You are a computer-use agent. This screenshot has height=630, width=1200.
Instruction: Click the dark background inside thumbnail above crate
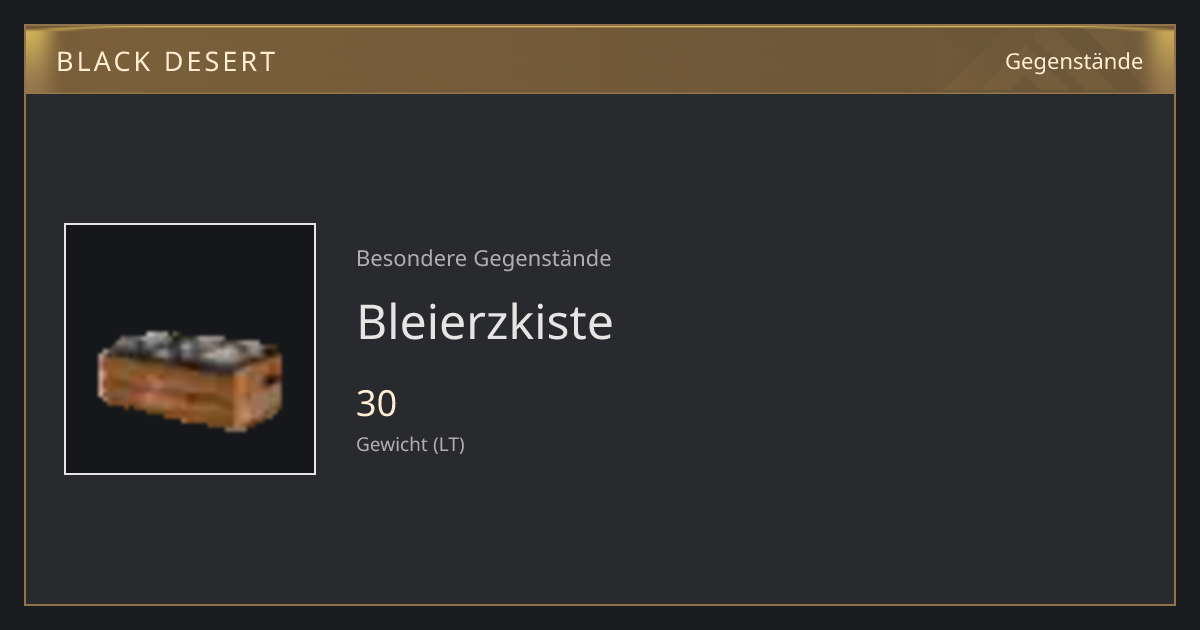tap(190, 275)
